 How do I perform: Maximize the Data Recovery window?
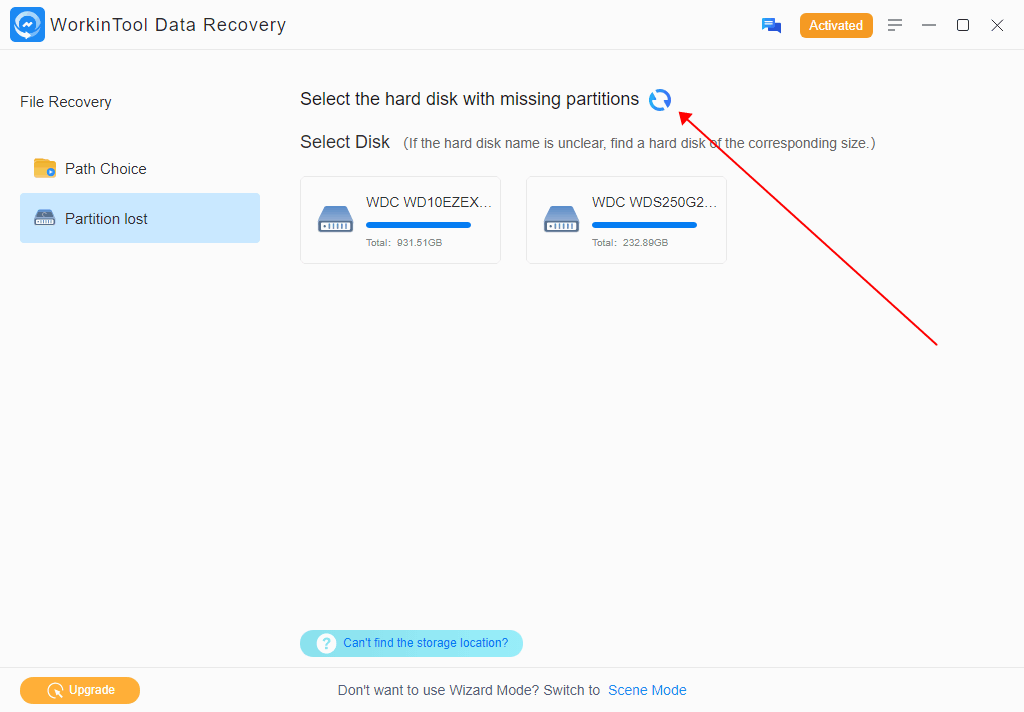point(963,25)
